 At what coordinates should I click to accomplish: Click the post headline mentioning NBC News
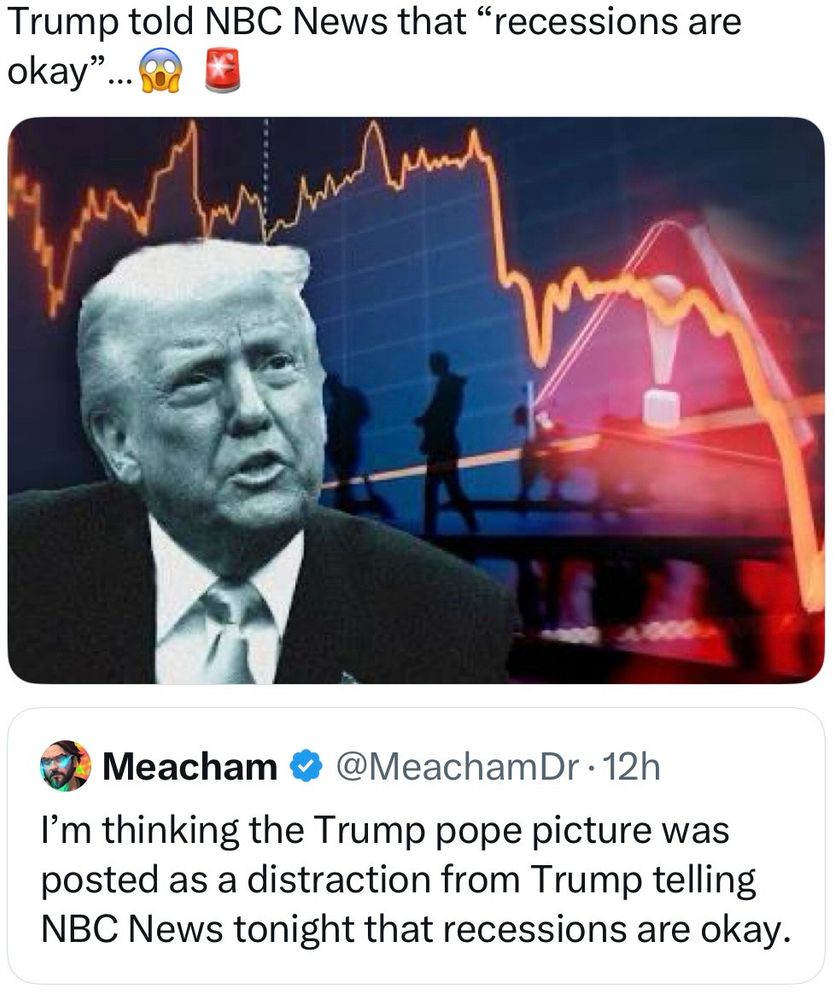click(374, 46)
